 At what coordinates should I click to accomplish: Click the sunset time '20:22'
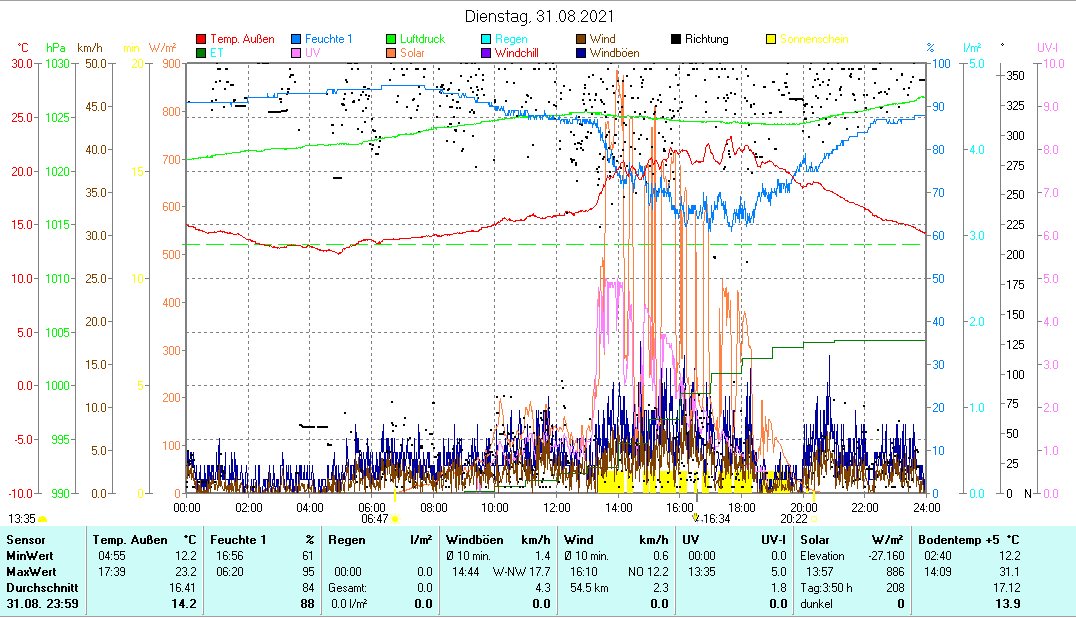click(x=794, y=519)
